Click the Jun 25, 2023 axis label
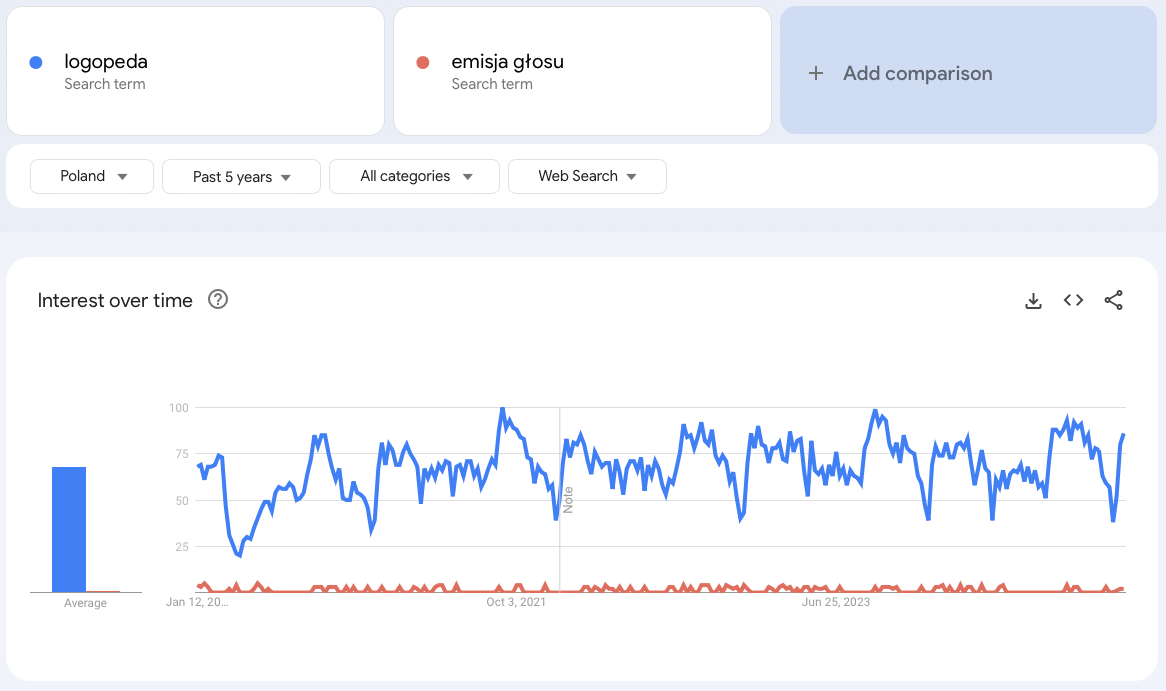 (x=836, y=602)
